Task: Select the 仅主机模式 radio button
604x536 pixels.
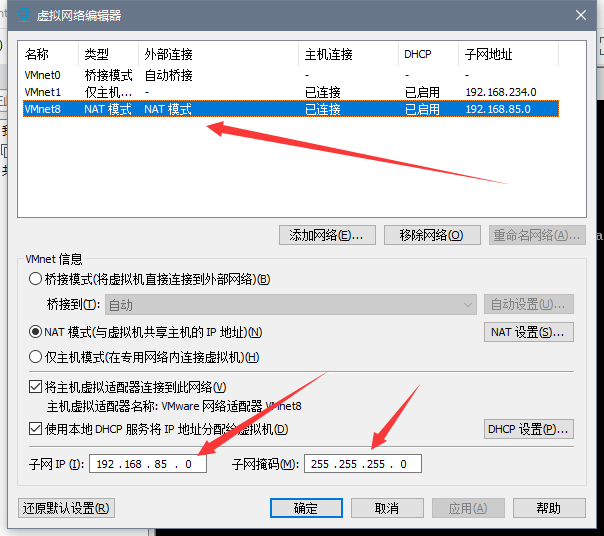Action: [x=35, y=357]
